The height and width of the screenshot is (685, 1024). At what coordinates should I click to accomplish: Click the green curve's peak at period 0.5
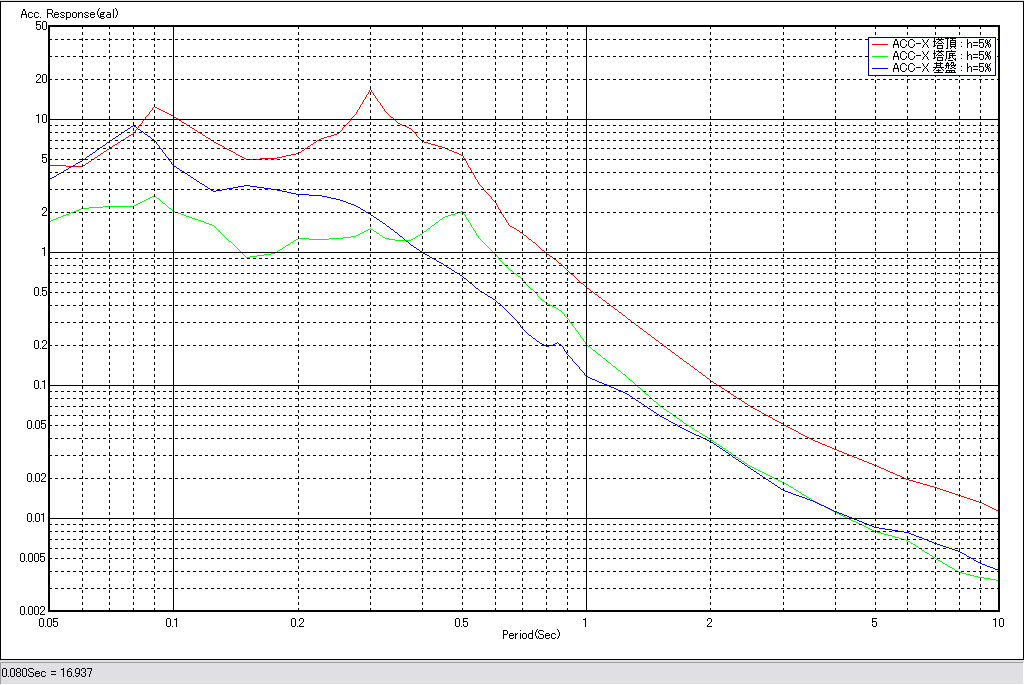pos(460,211)
